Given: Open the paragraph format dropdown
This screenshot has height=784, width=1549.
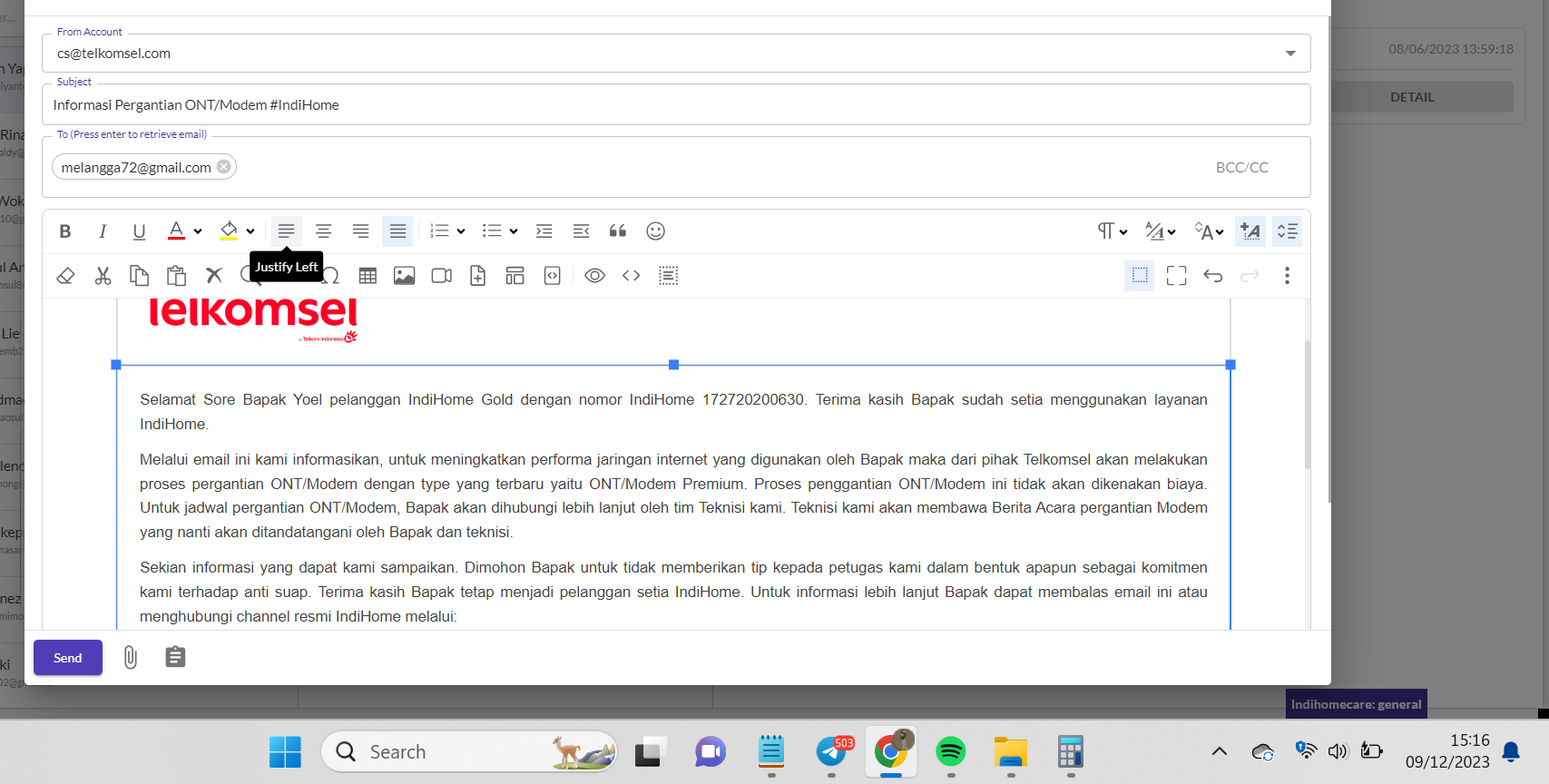Looking at the screenshot, I should tap(1112, 231).
